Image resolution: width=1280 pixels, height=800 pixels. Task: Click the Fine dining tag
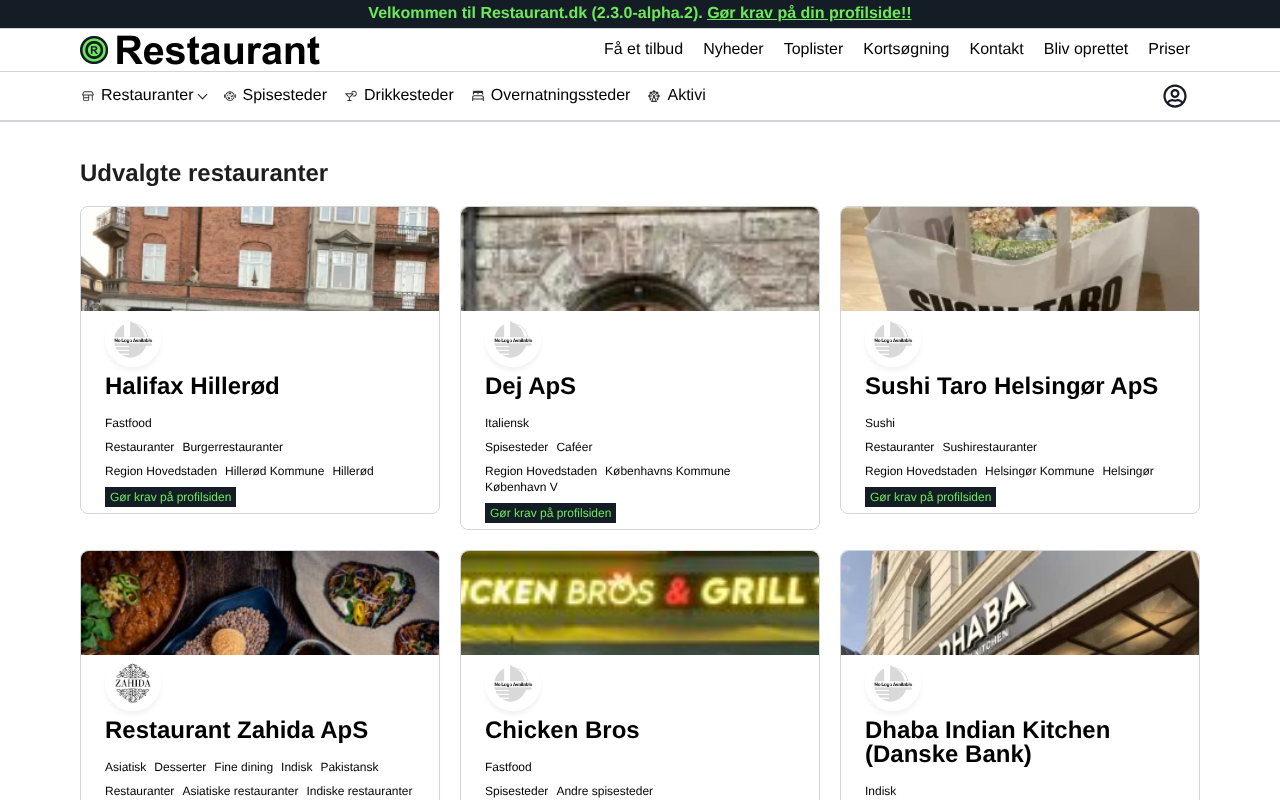point(243,767)
